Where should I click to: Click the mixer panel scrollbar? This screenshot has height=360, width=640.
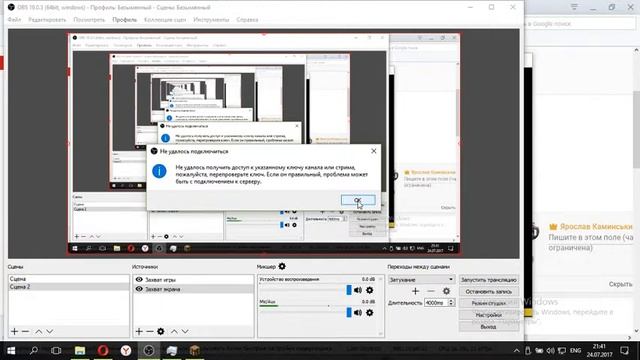coord(381,306)
